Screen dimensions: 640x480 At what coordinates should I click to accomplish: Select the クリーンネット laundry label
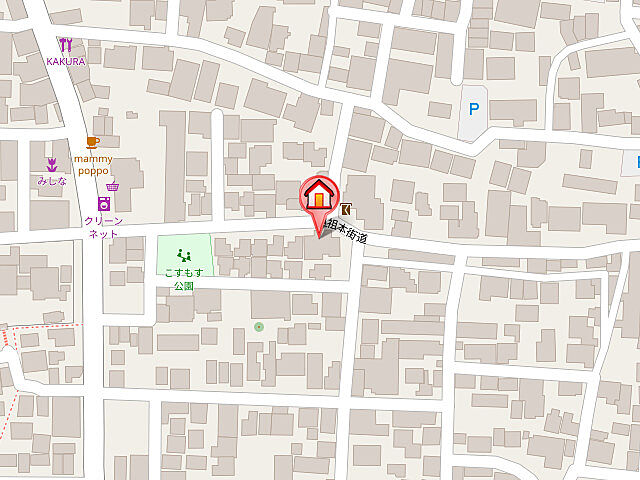pyautogui.click(x=104, y=228)
